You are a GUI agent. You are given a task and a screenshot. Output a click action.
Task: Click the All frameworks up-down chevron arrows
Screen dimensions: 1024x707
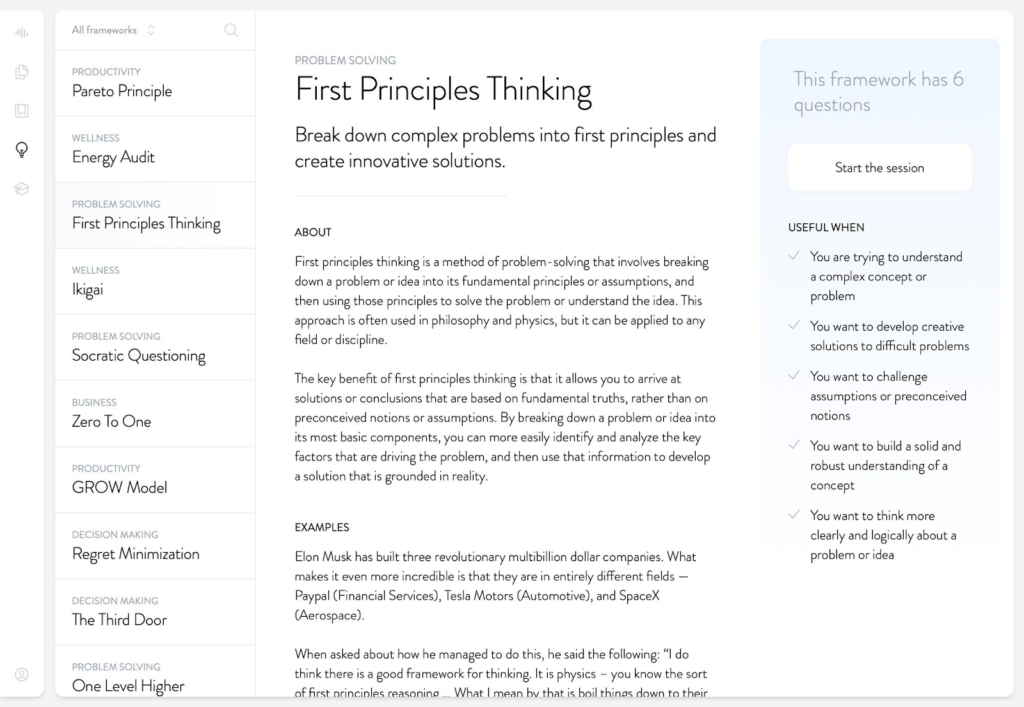[x=151, y=30]
